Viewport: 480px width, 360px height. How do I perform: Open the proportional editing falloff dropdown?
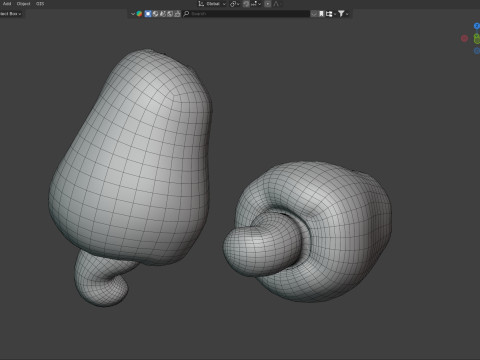click(x=276, y=4)
